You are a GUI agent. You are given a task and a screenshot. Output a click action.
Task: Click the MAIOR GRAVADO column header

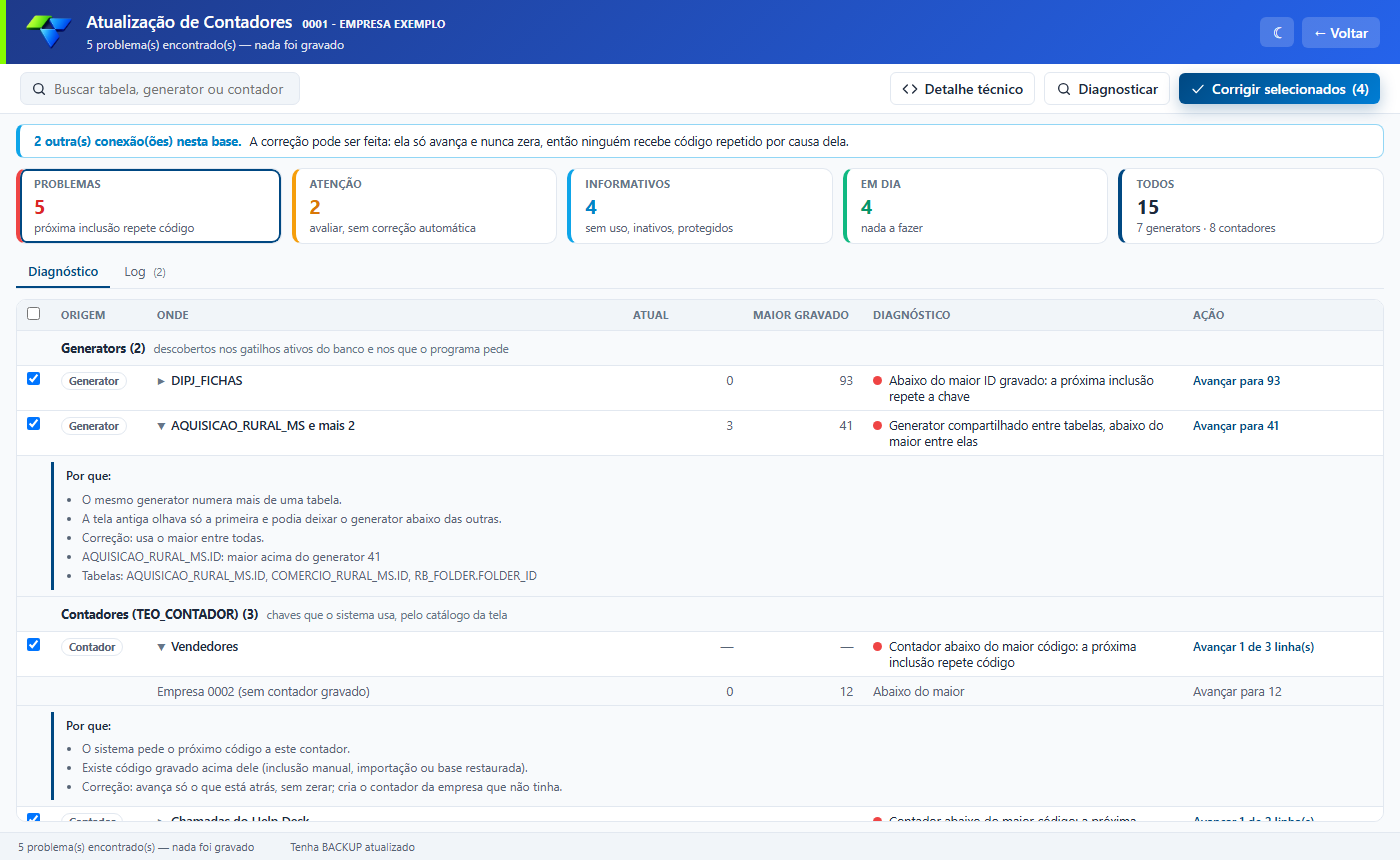(x=801, y=315)
